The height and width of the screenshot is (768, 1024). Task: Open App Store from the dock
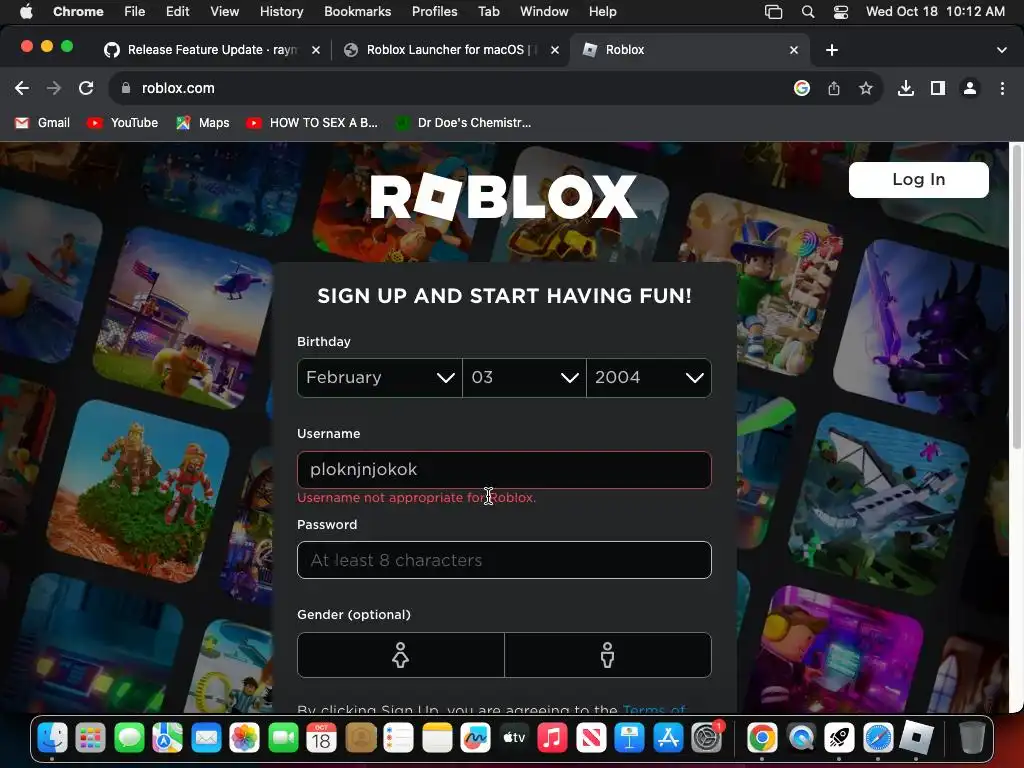pyautogui.click(x=667, y=739)
